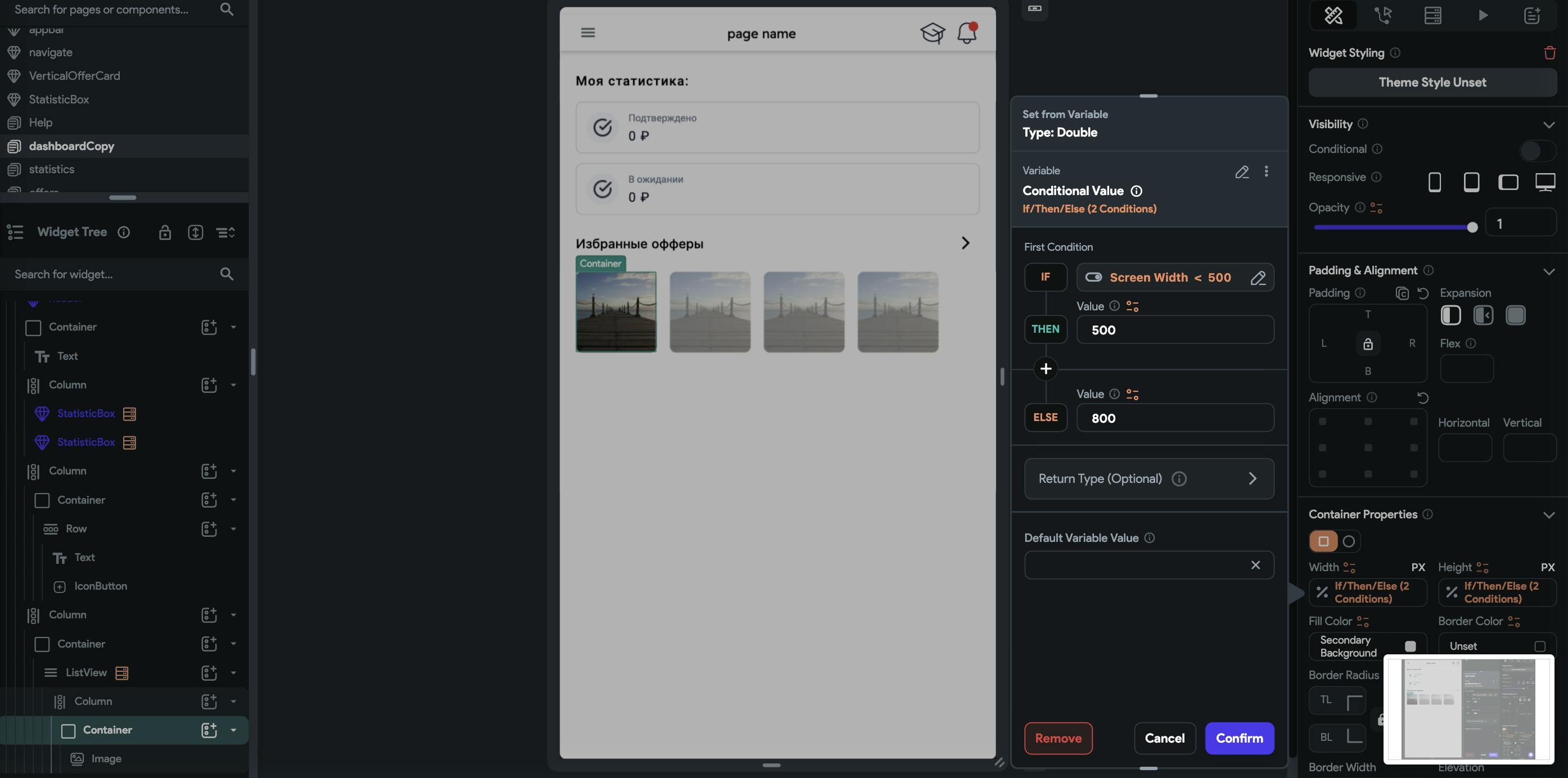Open the dashboardCopy page
The image size is (1568, 778).
point(71,146)
